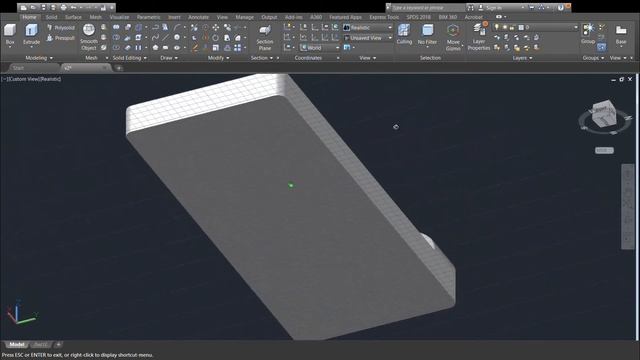Switch to the Model layout tab
The image size is (640, 360).
tap(17, 344)
